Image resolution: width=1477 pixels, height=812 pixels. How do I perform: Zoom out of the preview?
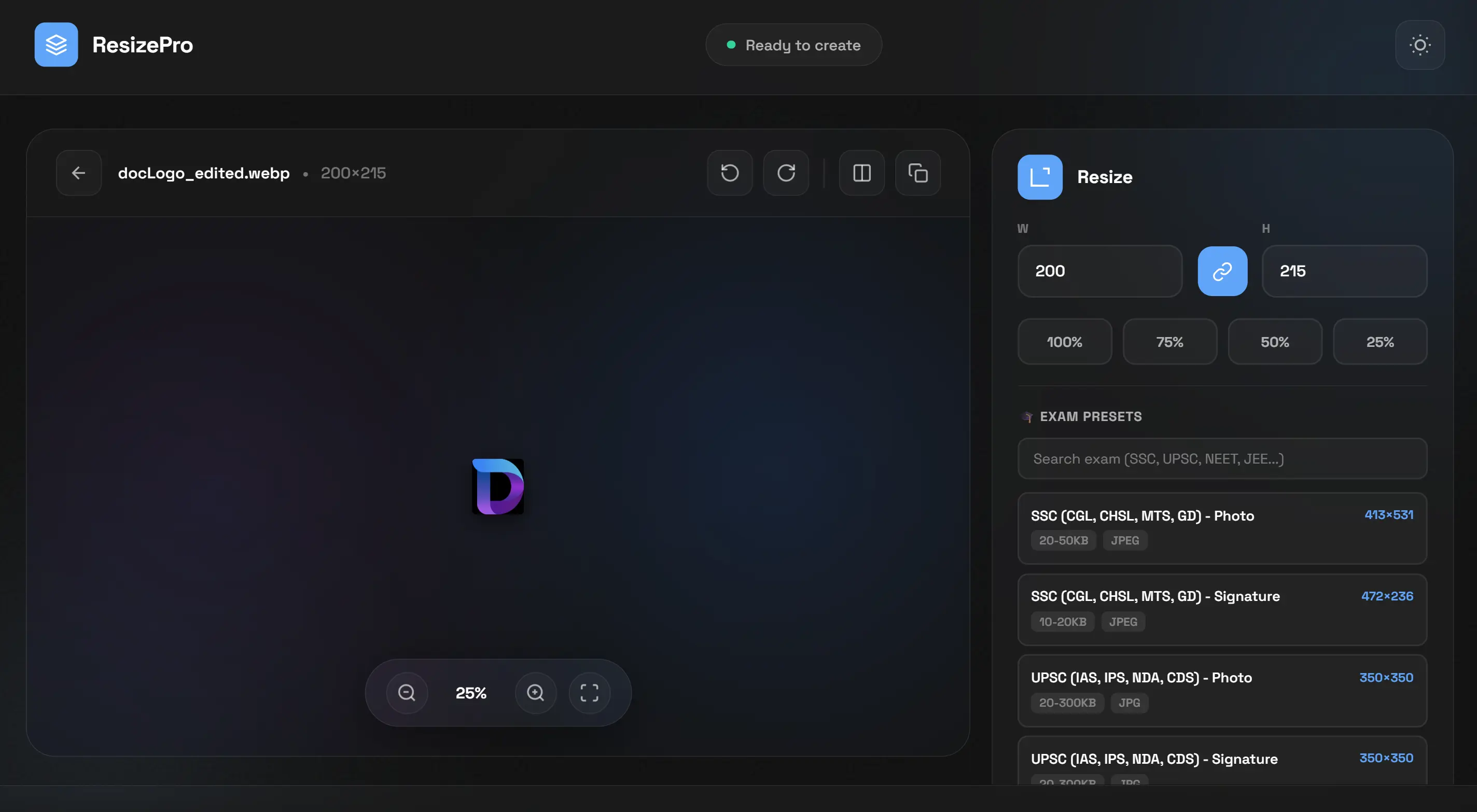(x=407, y=693)
